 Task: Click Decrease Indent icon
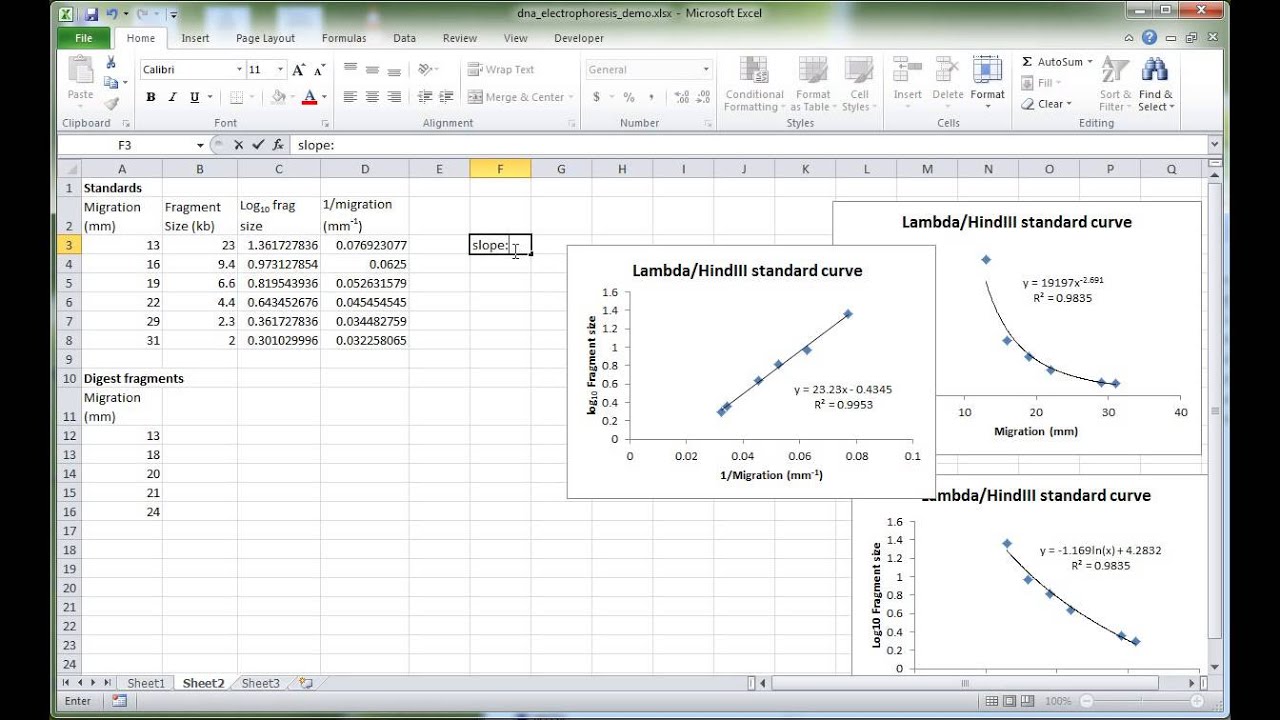425,97
